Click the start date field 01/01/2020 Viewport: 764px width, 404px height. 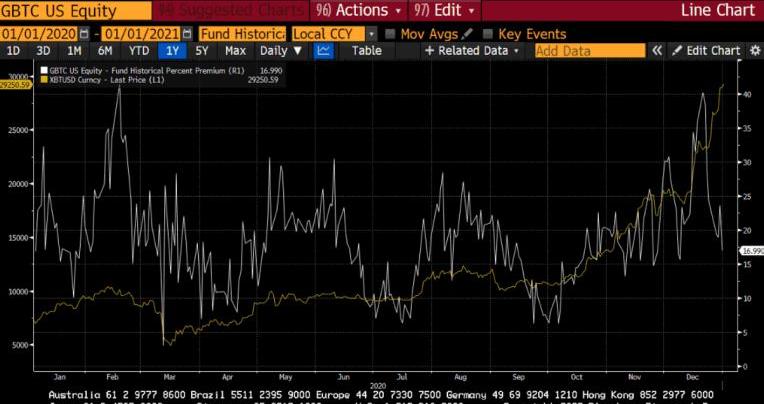coord(39,34)
